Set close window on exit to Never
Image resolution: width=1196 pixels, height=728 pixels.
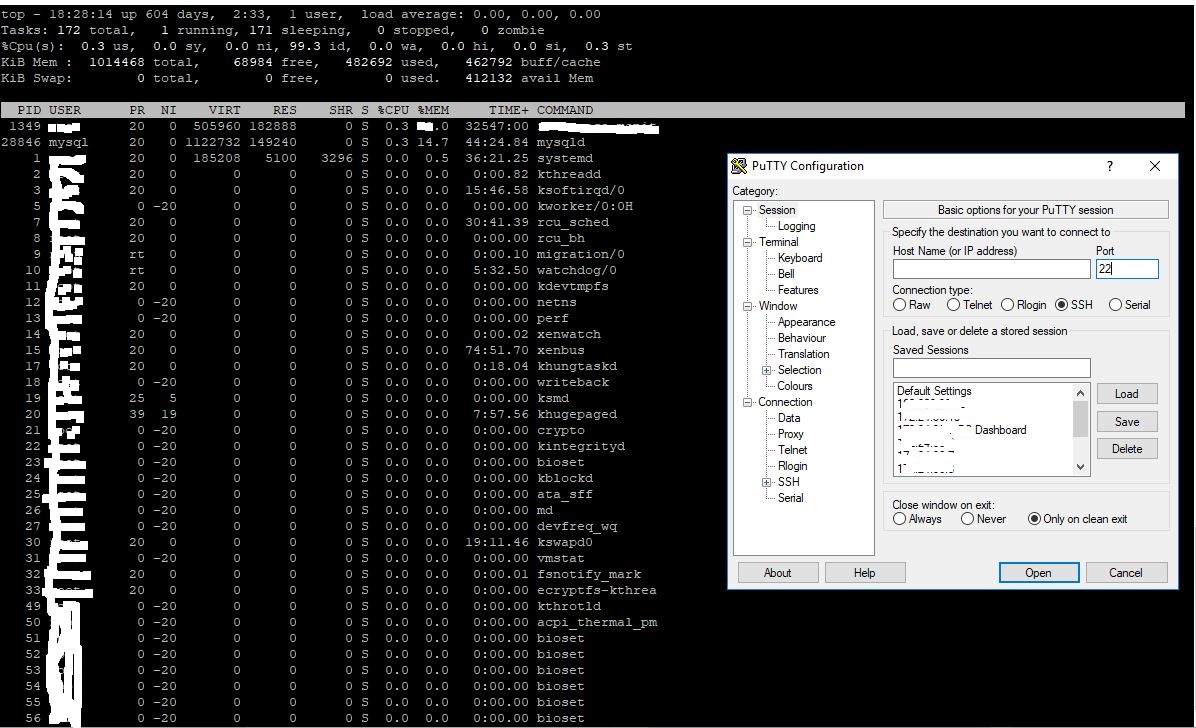[967, 519]
